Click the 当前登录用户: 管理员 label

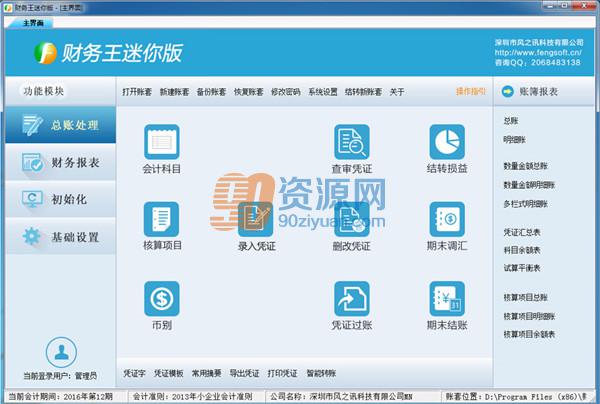(60, 376)
